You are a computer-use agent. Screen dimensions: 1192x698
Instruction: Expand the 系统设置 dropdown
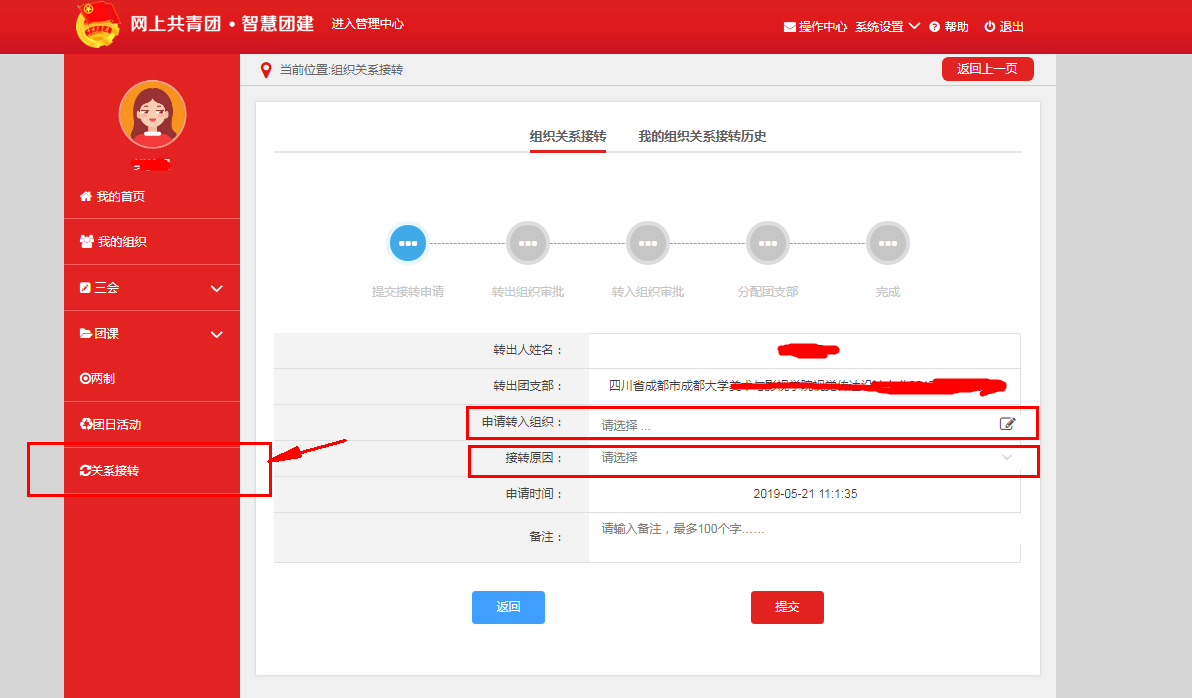click(887, 27)
